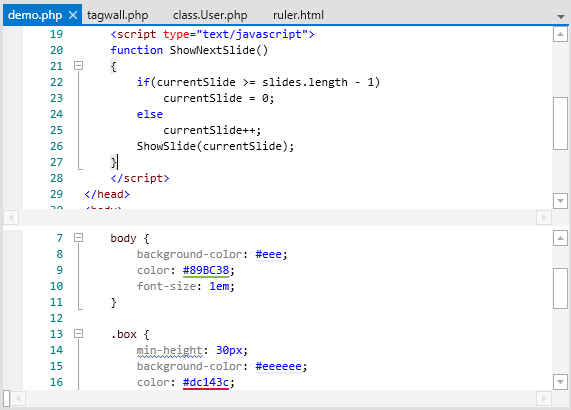Collapse the .box rule fold at line 13
This screenshot has width=571, height=410.
click(x=78, y=334)
